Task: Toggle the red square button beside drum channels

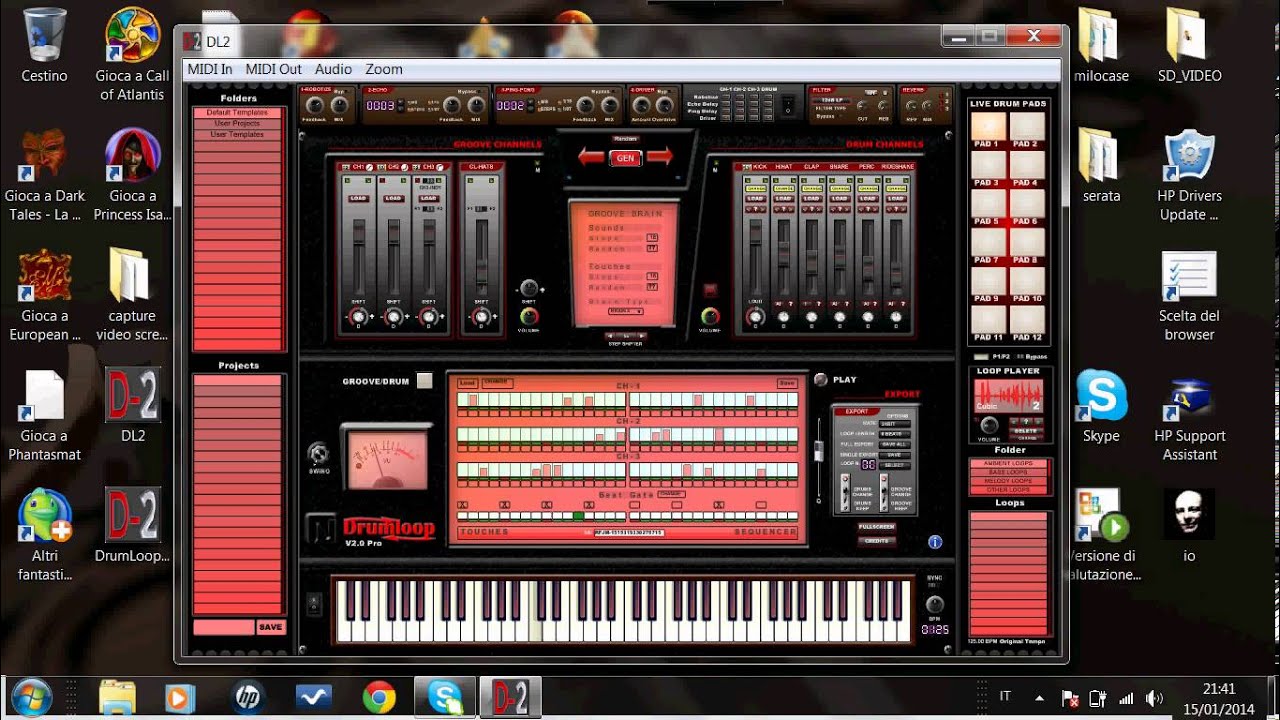Action: pos(710,291)
